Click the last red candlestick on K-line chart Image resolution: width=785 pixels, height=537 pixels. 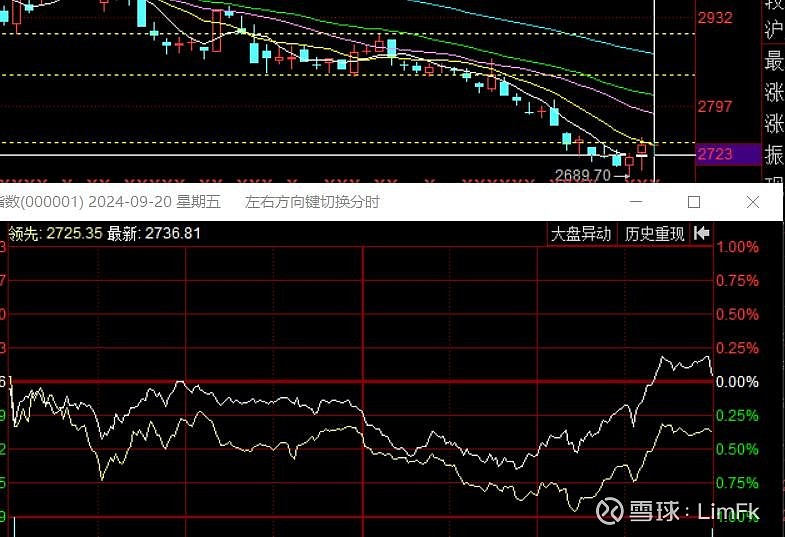[642, 149]
